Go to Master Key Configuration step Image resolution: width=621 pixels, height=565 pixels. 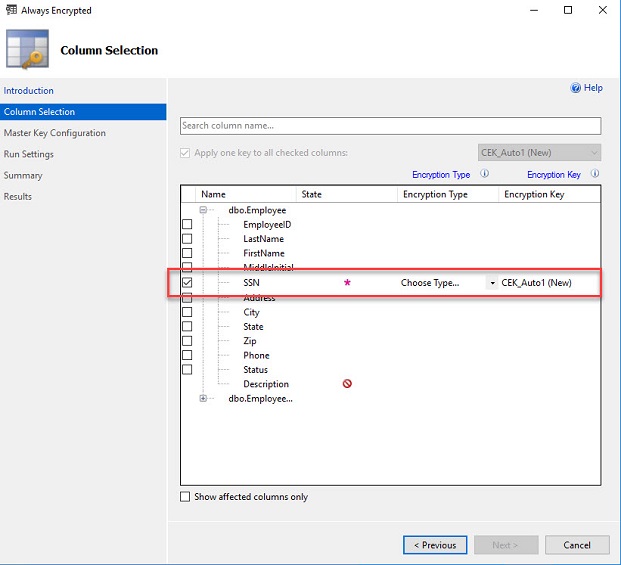(54, 133)
